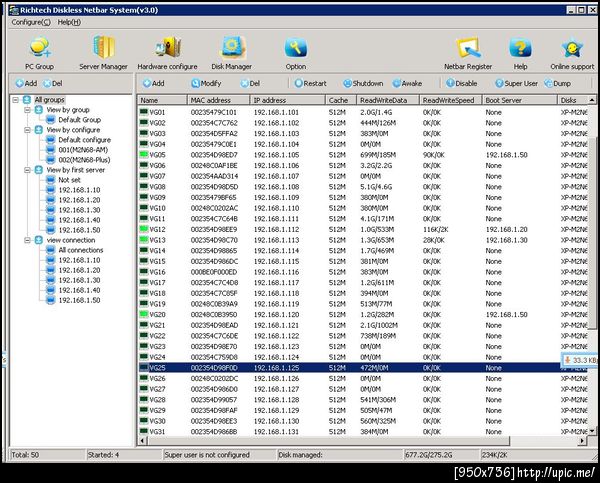Sort by Boot Server column header
This screenshot has height=483, width=600.
(x=520, y=100)
